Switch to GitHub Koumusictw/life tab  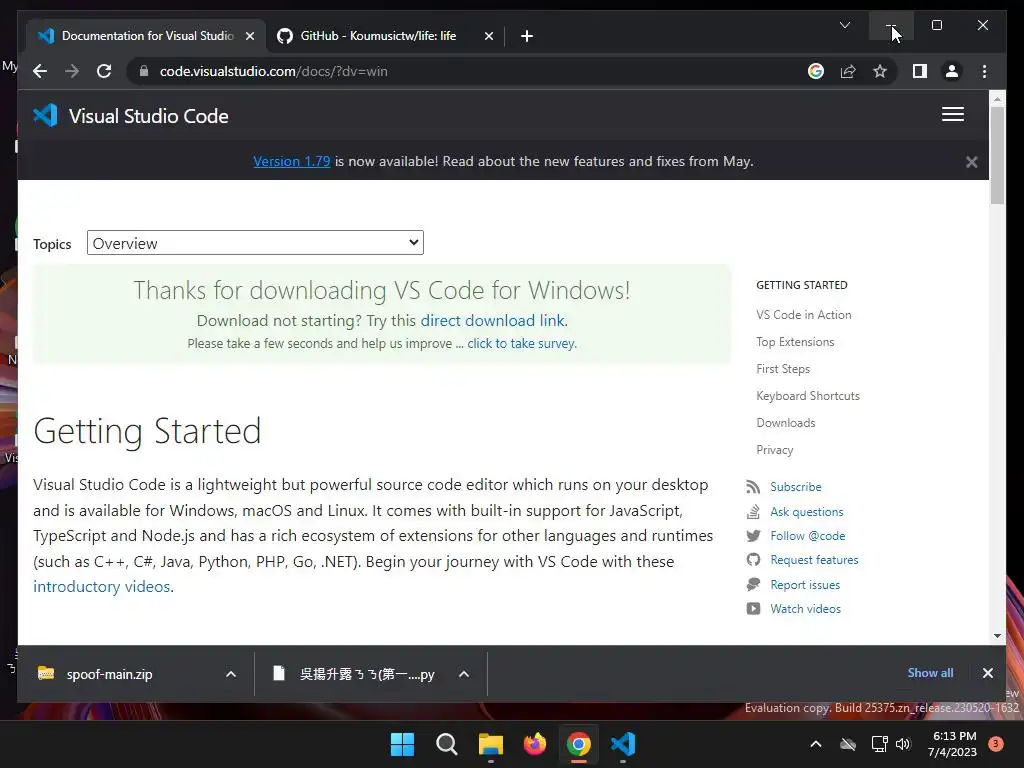(x=385, y=36)
